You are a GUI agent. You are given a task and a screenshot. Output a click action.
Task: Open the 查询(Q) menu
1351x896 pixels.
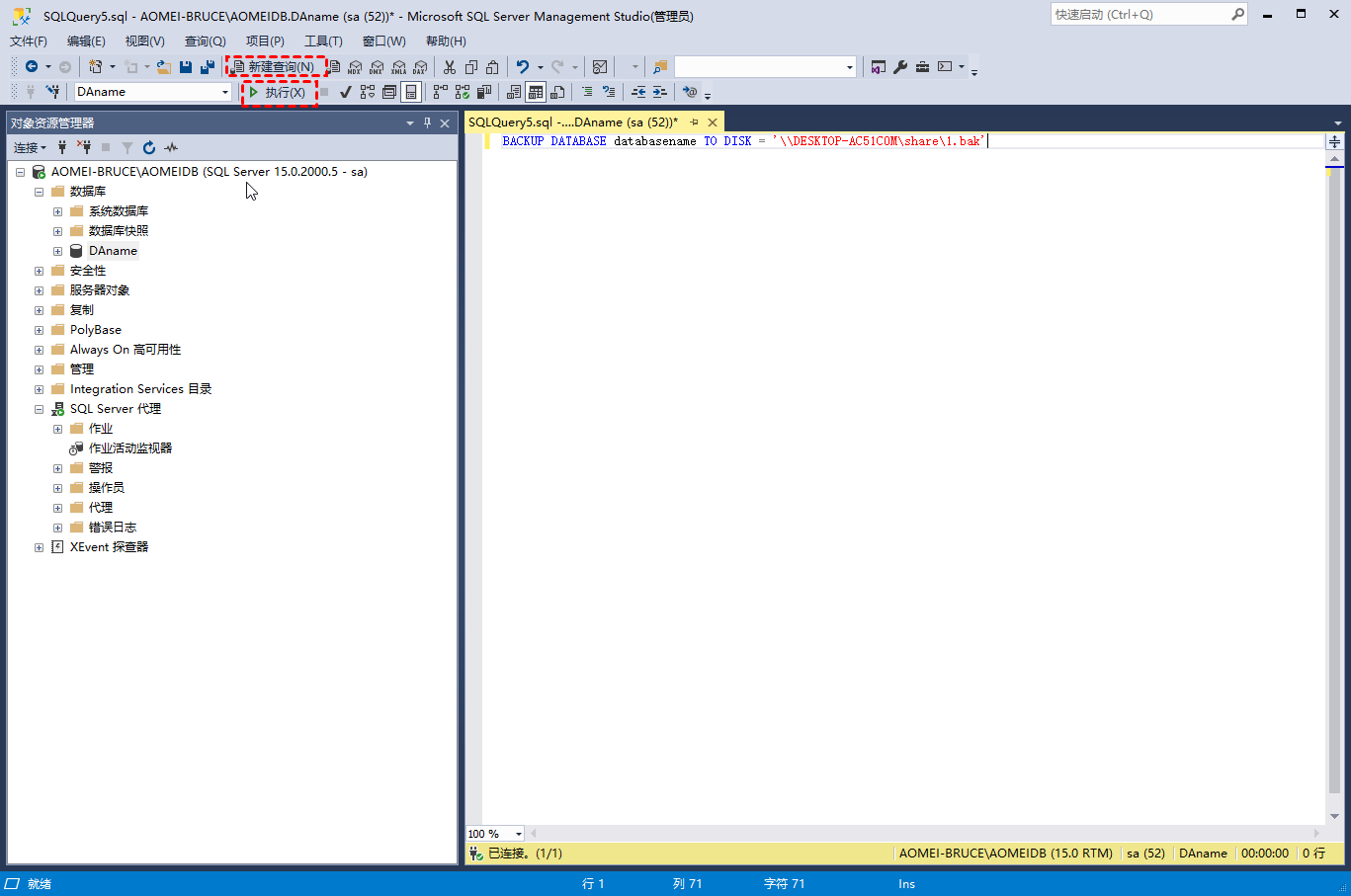tap(205, 41)
